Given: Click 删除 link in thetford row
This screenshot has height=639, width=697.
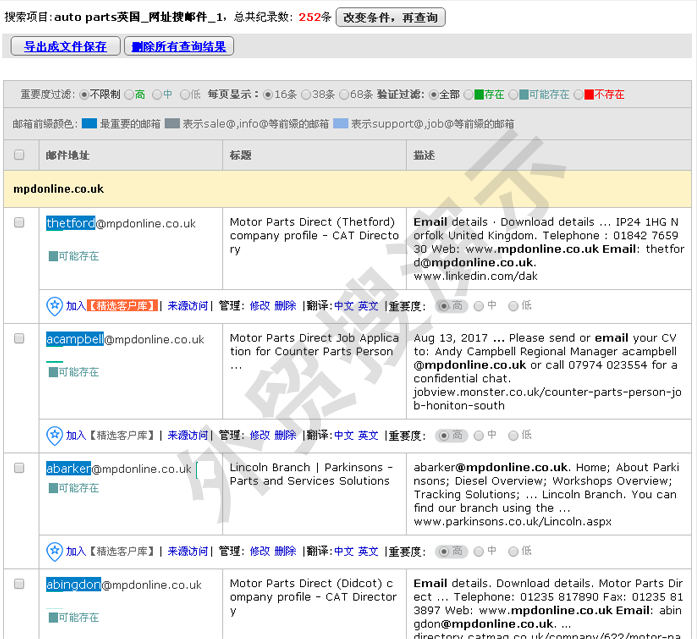Looking at the screenshot, I should tap(285, 306).
